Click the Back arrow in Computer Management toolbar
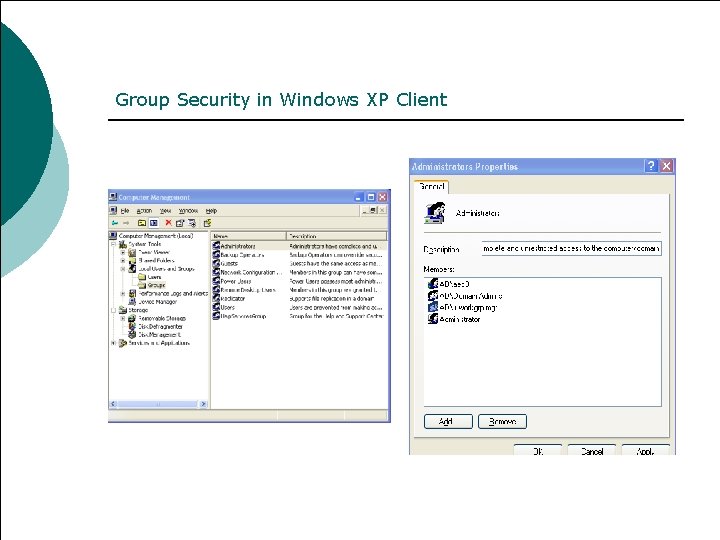 pos(114,223)
